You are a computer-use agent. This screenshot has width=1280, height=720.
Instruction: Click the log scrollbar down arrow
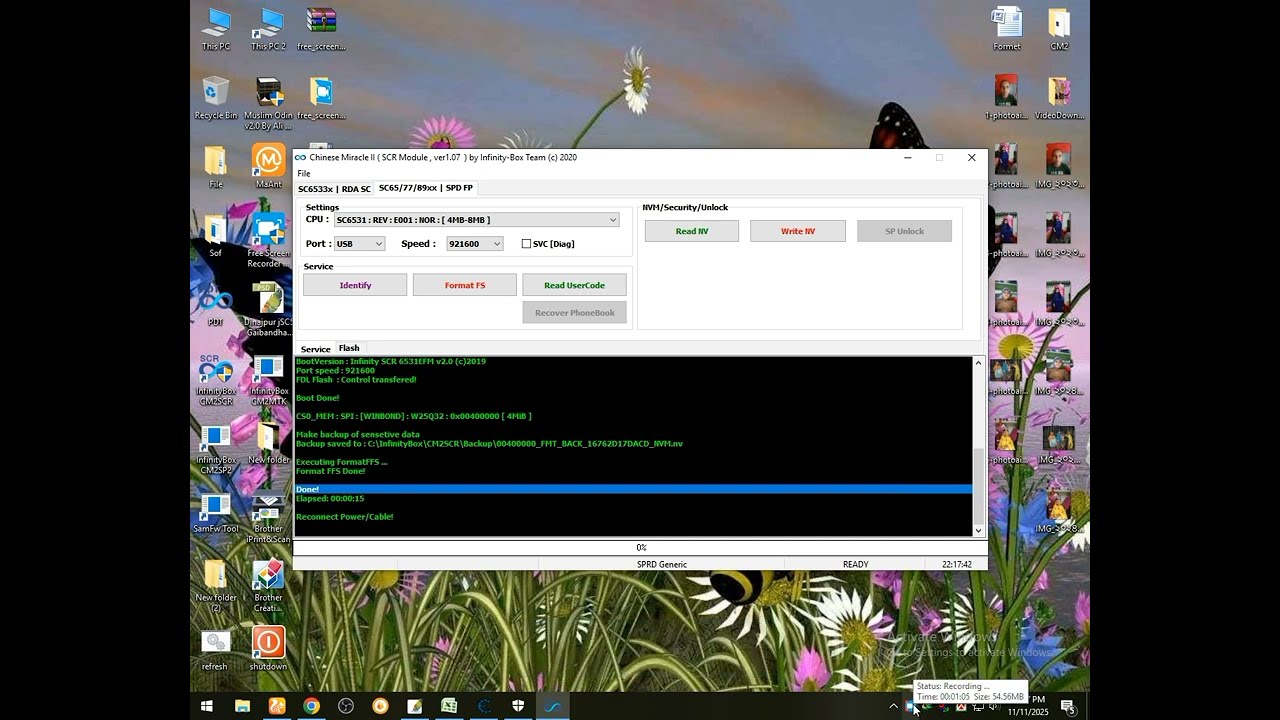pyautogui.click(x=978, y=530)
